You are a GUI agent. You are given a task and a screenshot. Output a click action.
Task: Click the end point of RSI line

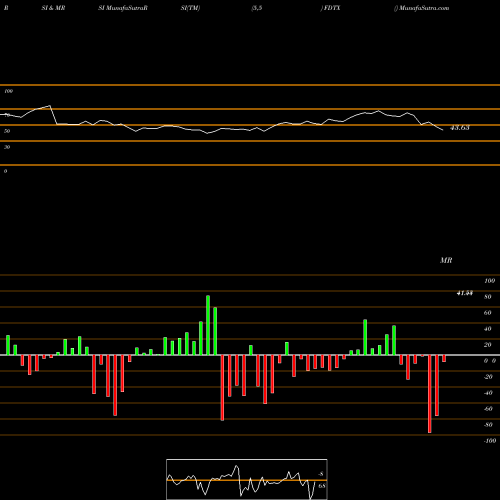(x=443, y=130)
